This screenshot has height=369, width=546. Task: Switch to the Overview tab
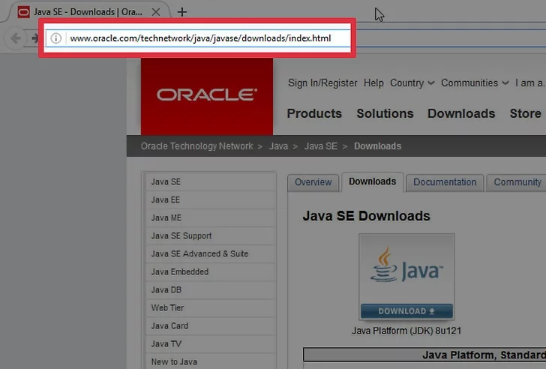pyautogui.click(x=313, y=182)
